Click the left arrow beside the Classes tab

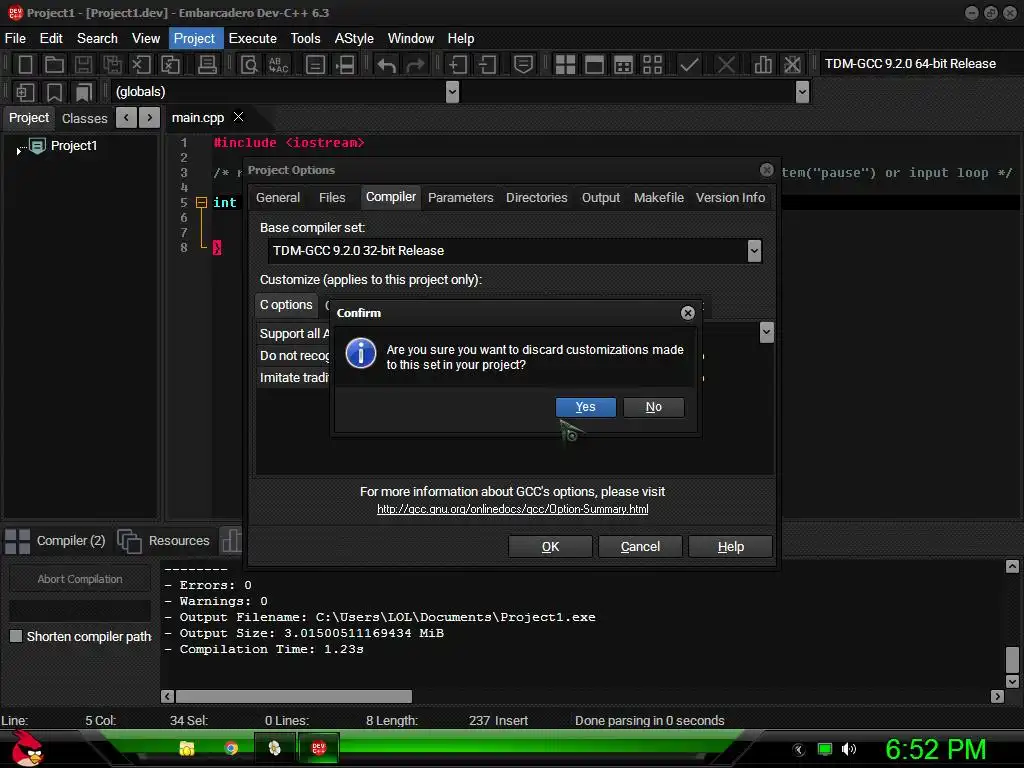(x=126, y=118)
